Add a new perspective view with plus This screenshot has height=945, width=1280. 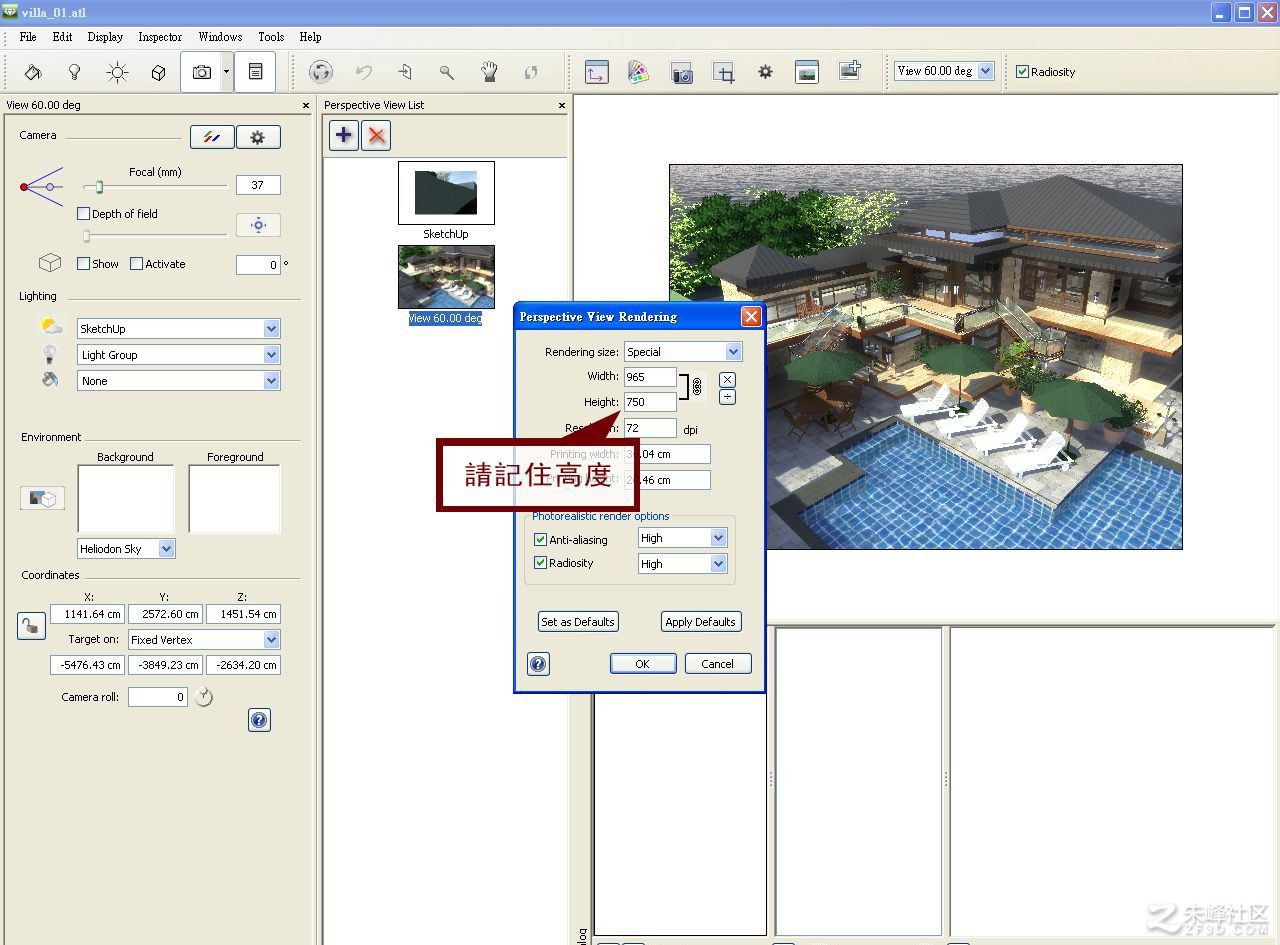[343, 135]
